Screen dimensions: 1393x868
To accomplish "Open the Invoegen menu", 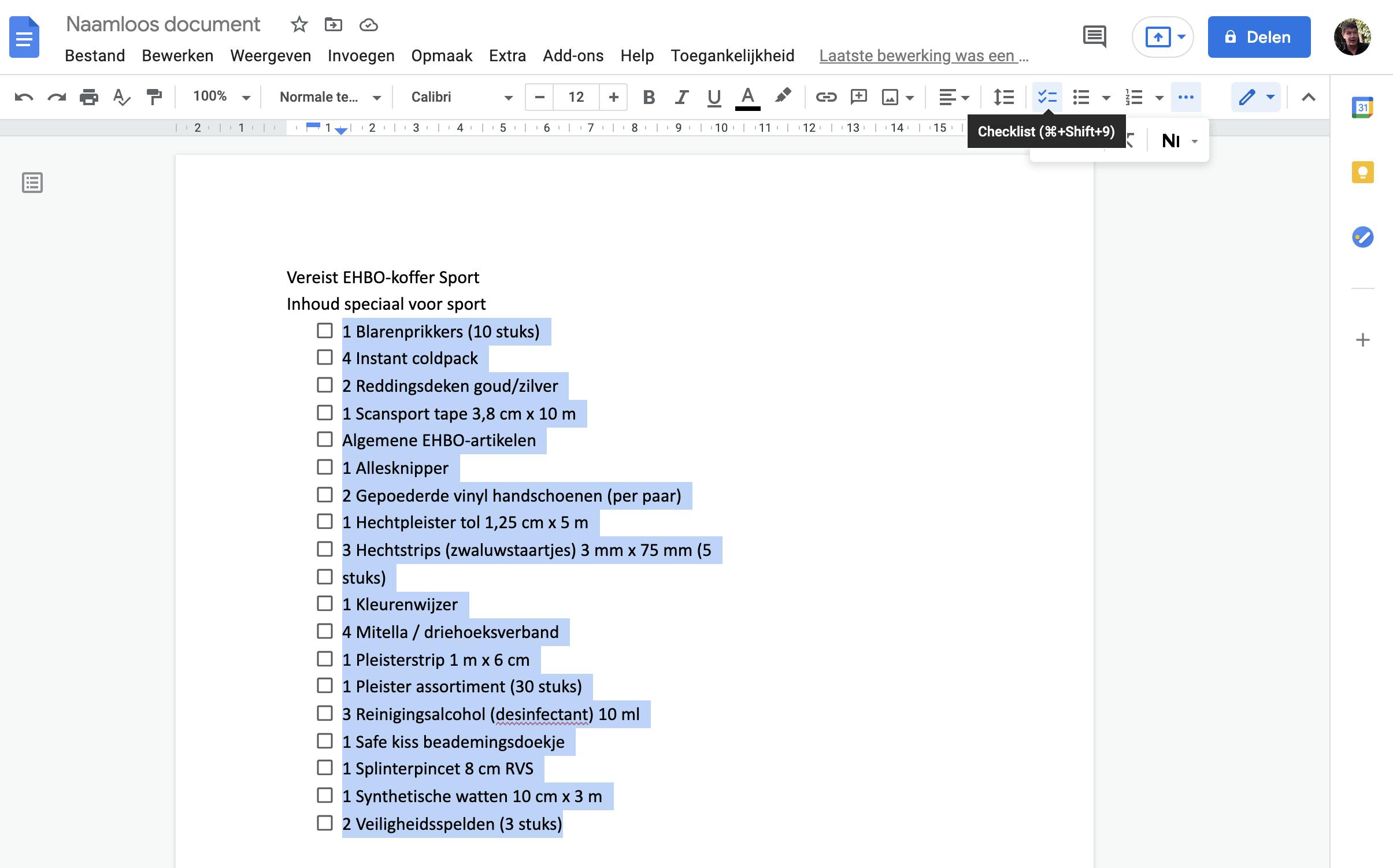I will (x=361, y=55).
